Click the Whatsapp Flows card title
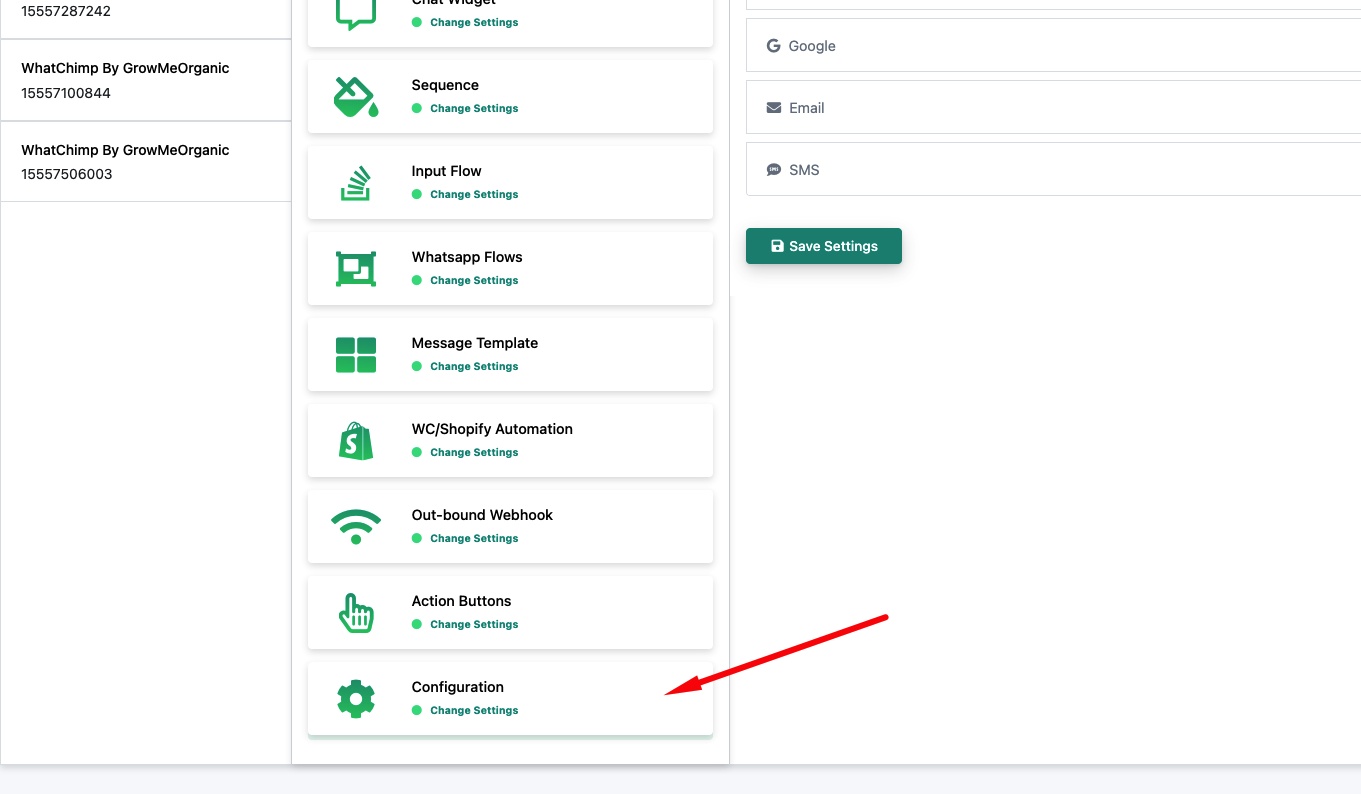Image resolution: width=1361 pixels, height=794 pixels. 467,257
